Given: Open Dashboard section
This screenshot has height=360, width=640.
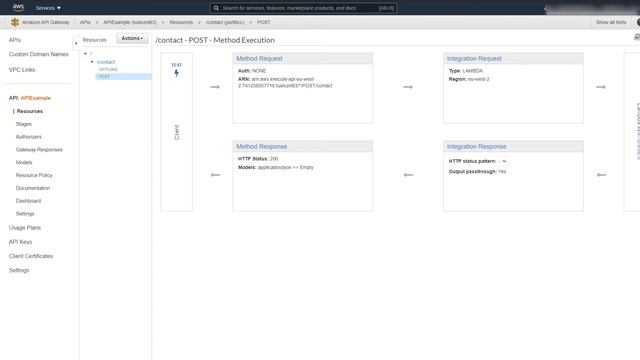Looking at the screenshot, I should (28, 201).
